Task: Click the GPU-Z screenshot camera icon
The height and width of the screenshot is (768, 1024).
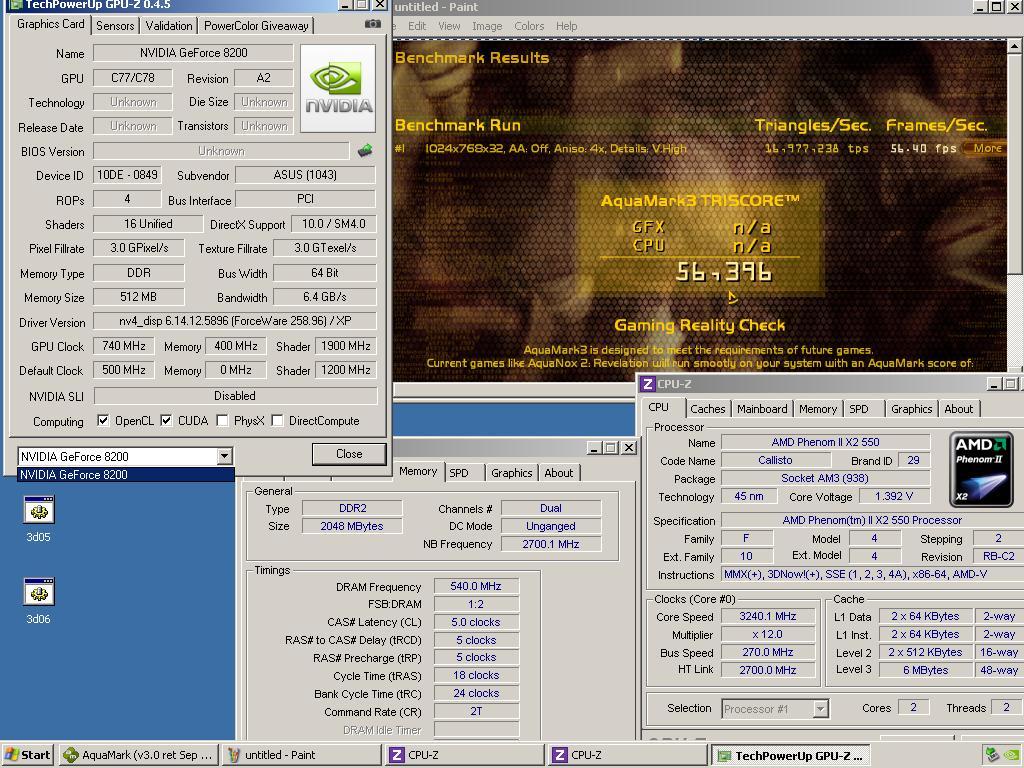Action: pyautogui.click(x=372, y=24)
